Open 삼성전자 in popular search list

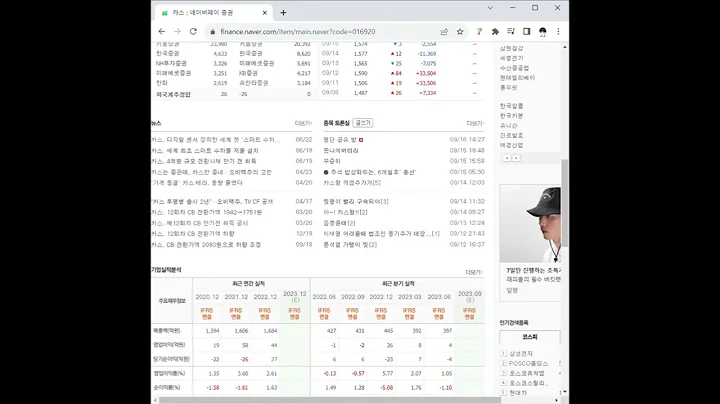point(521,354)
